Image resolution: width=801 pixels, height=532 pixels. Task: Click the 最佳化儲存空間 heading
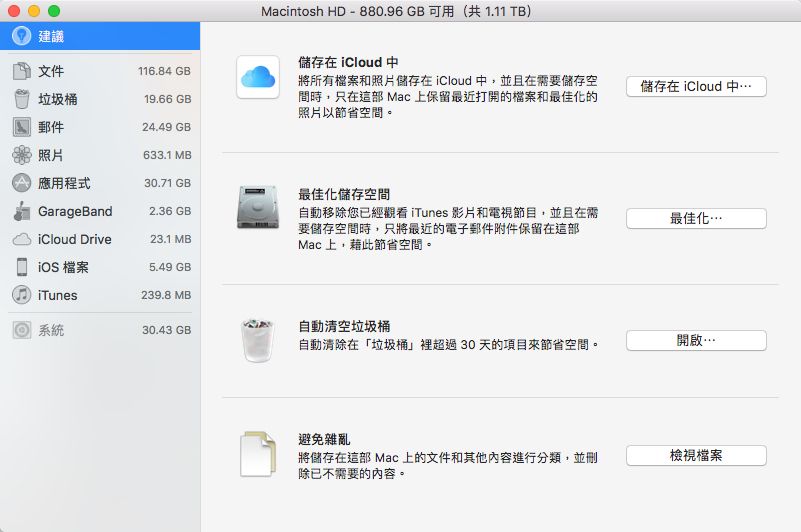(344, 194)
